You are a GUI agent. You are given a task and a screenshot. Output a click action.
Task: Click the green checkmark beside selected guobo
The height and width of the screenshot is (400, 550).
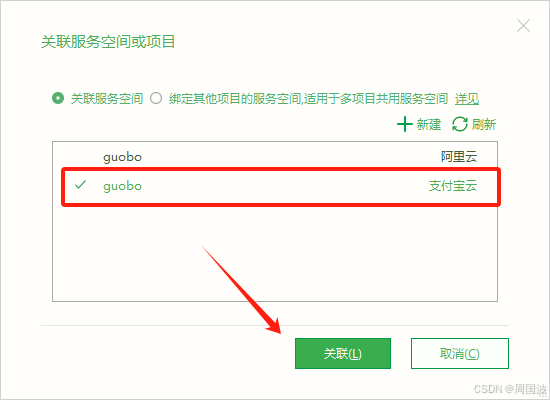tap(80, 185)
